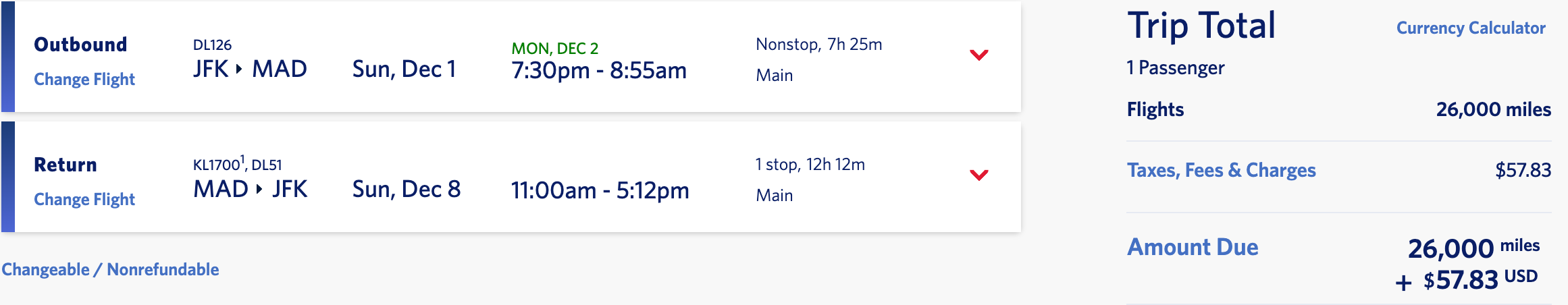This screenshot has width=1568, height=305.
Task: Click the 1 Passenger text
Action: [1175, 68]
